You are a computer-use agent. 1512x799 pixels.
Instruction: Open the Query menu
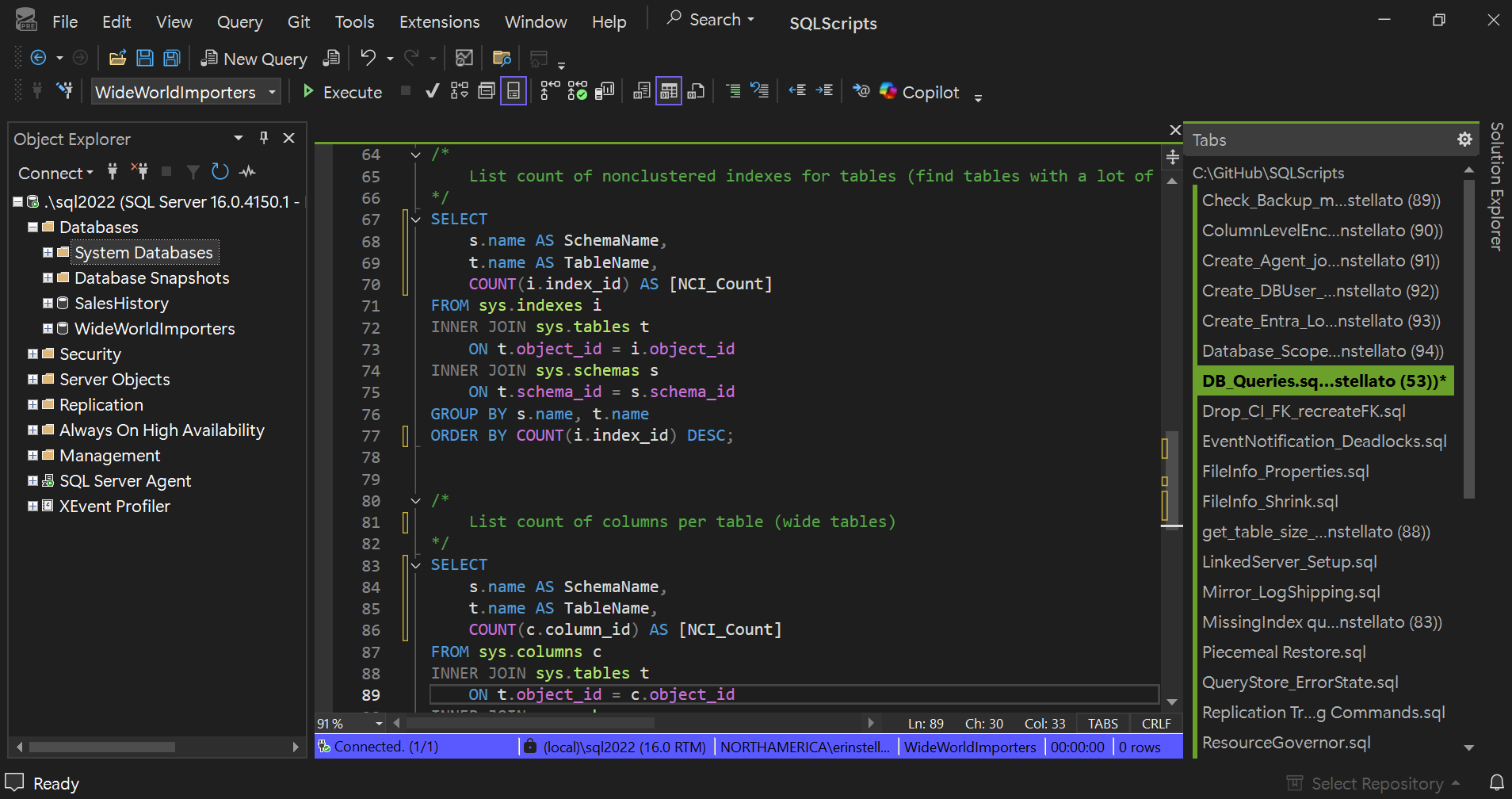[239, 22]
